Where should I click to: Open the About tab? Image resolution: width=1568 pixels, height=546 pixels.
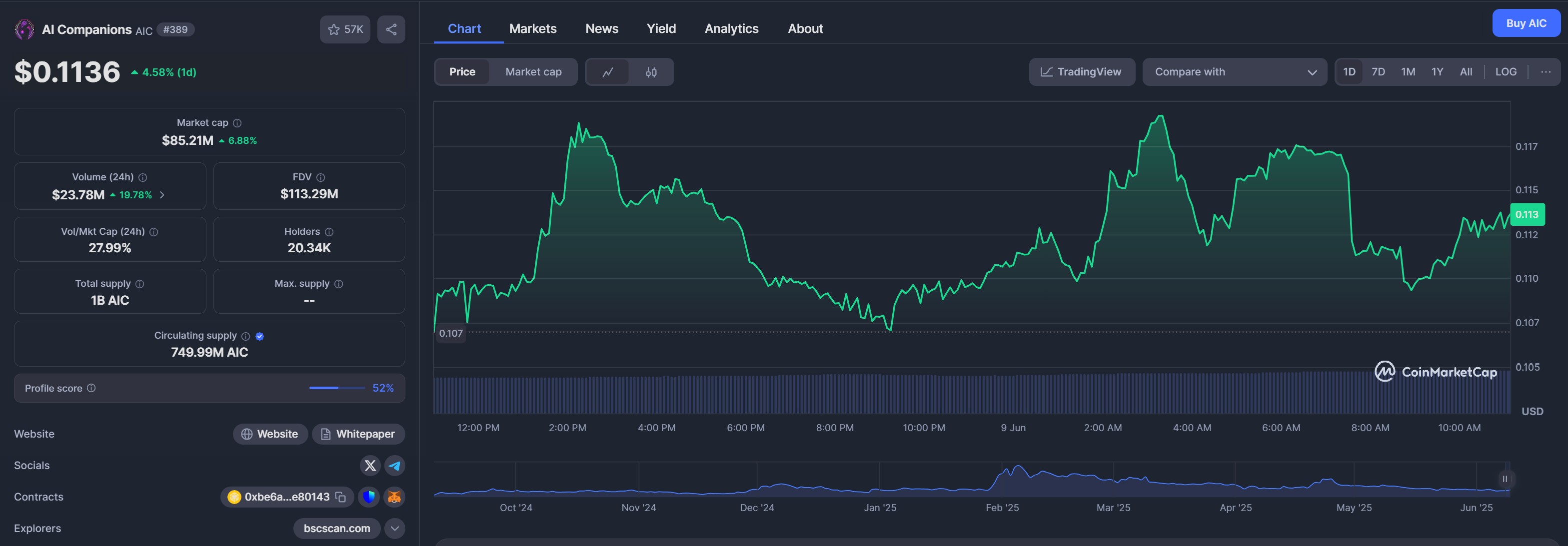point(805,28)
